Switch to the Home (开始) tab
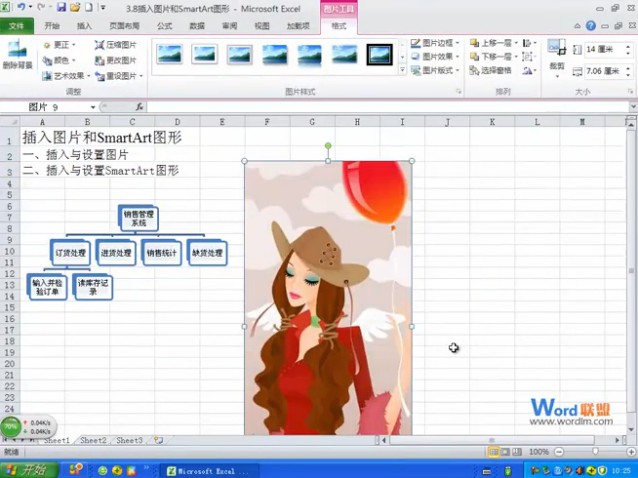 click(x=52, y=26)
